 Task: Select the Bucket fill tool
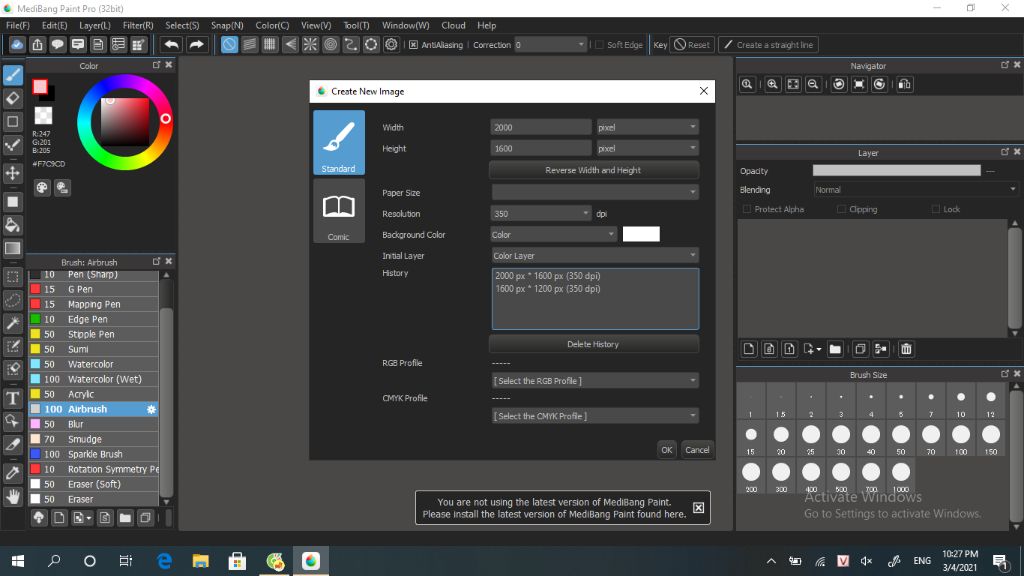pyautogui.click(x=12, y=225)
